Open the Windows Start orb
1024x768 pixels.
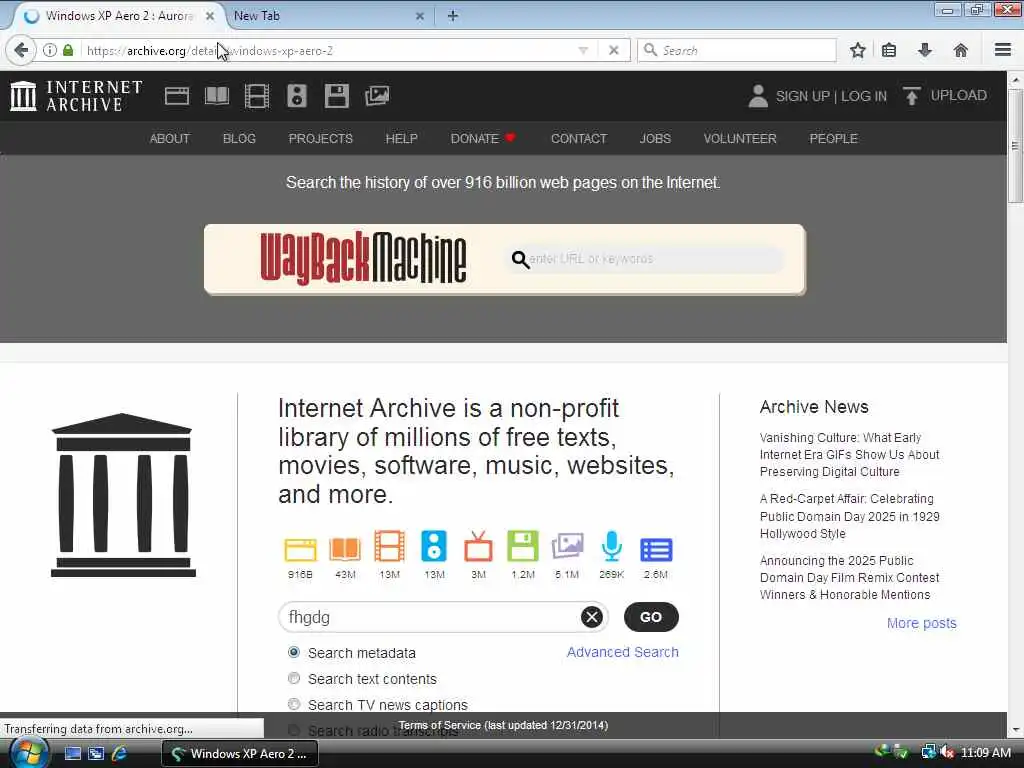click(29, 752)
